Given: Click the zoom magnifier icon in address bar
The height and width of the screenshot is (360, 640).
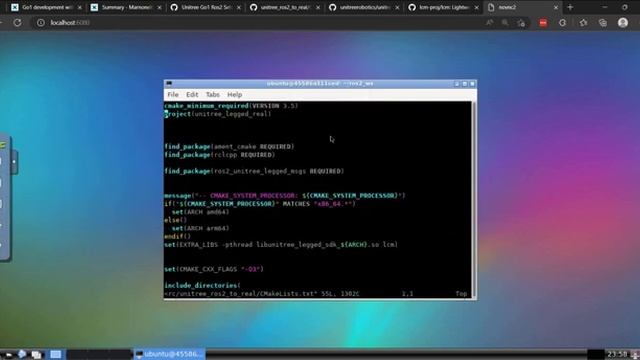Looking at the screenshot, I should click(505, 23).
